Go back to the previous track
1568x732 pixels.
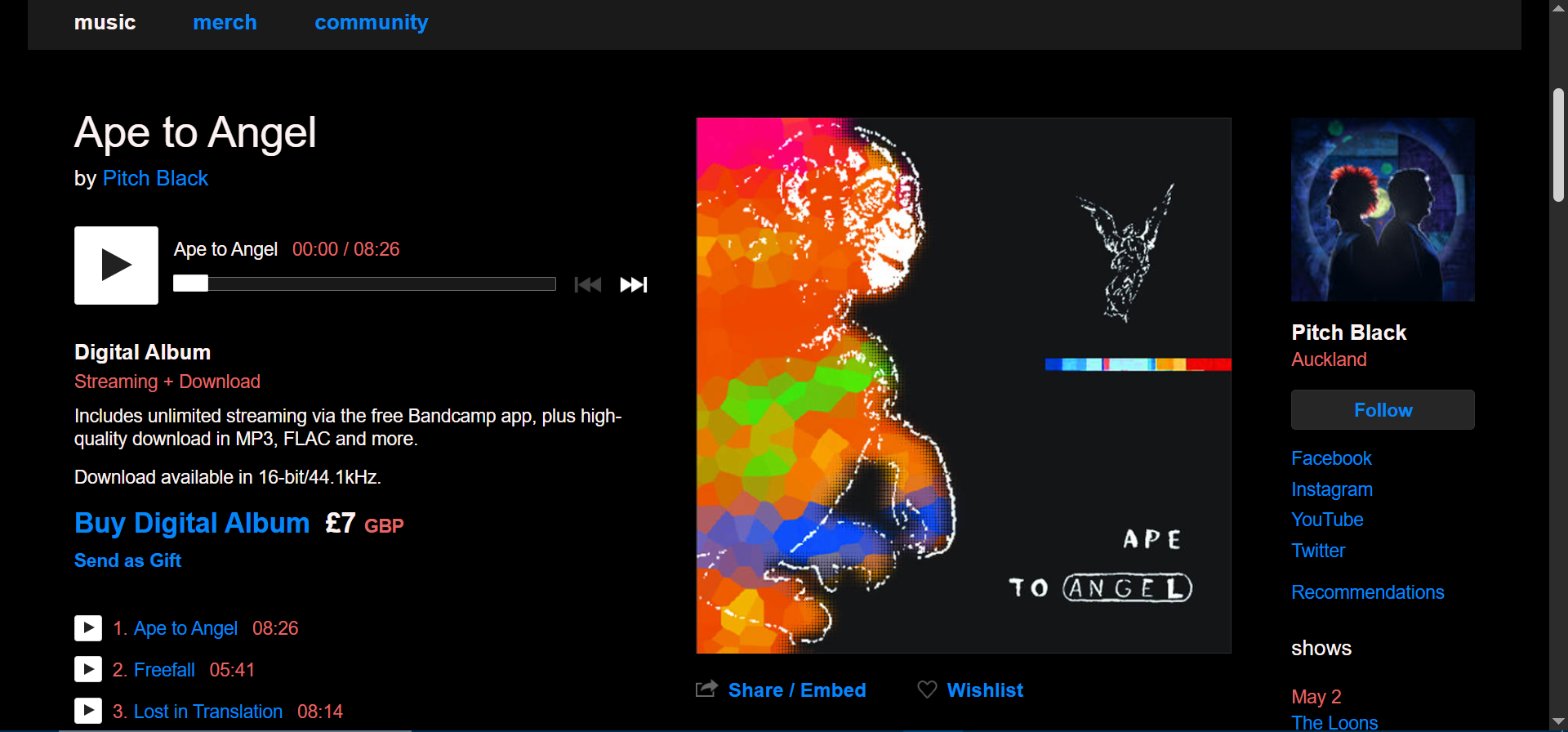click(588, 284)
